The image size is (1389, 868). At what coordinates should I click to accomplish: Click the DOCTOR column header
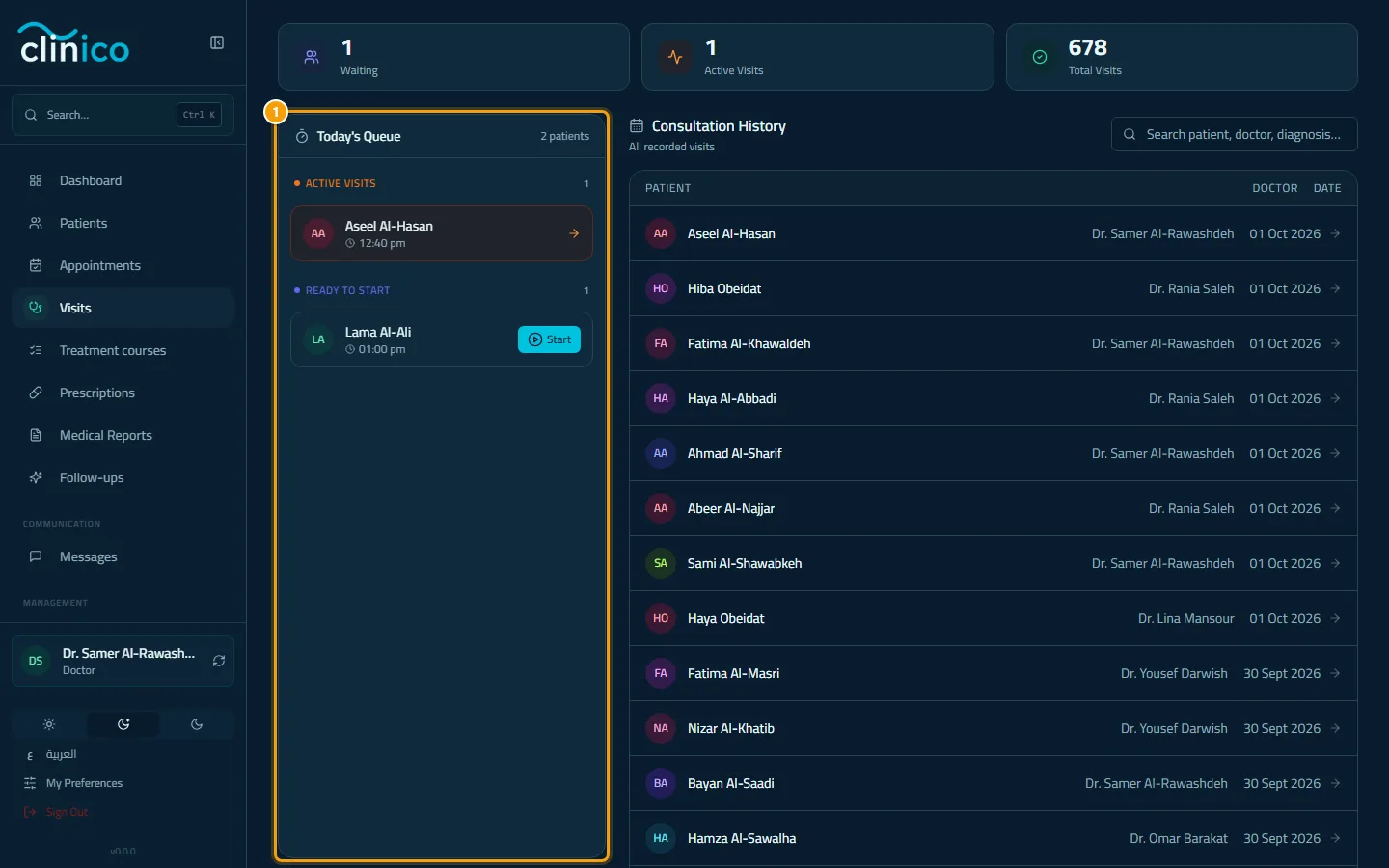coord(1275,188)
